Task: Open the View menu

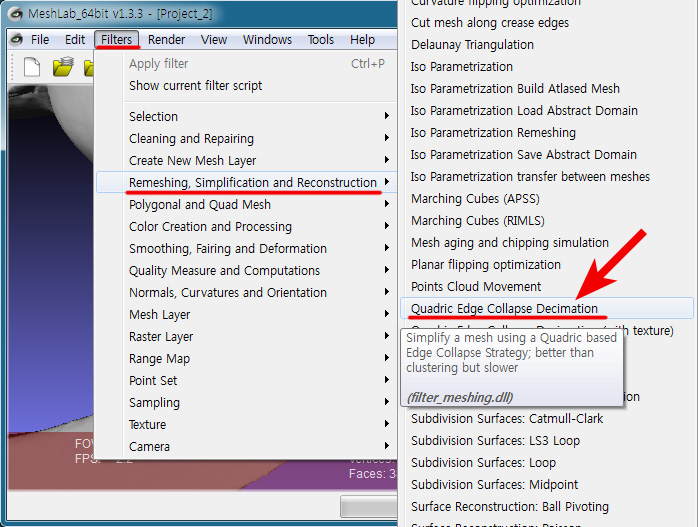Action: click(214, 40)
